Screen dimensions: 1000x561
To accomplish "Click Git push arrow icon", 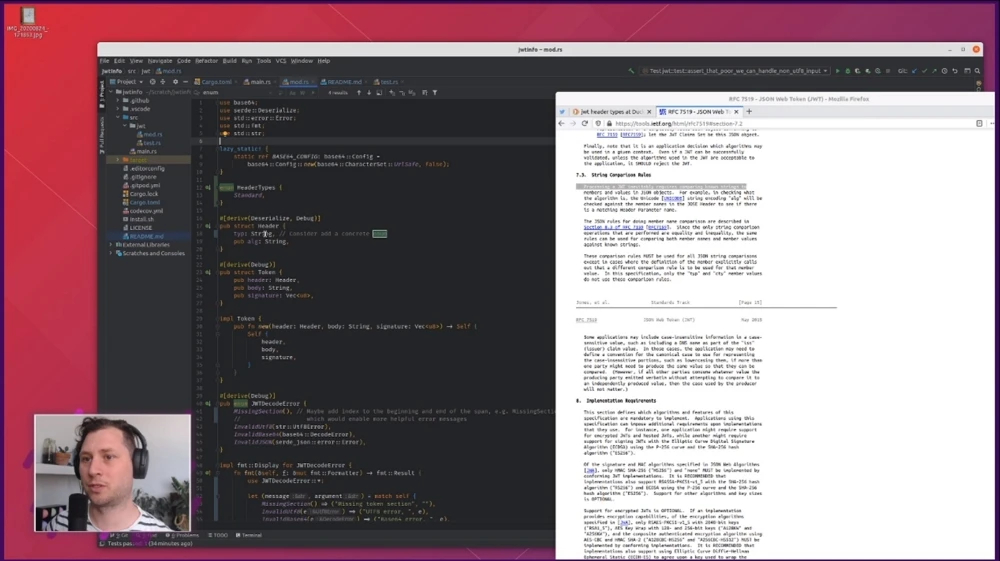I will pos(934,71).
